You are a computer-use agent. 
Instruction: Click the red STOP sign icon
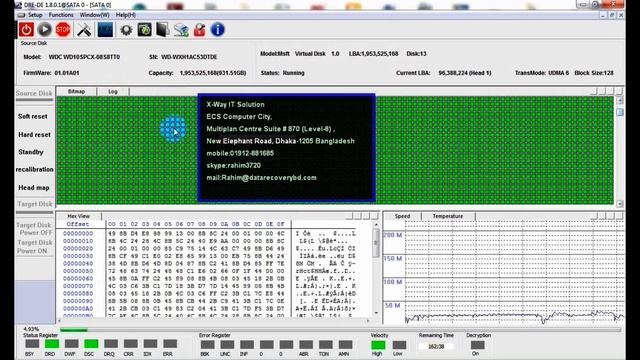63,30
